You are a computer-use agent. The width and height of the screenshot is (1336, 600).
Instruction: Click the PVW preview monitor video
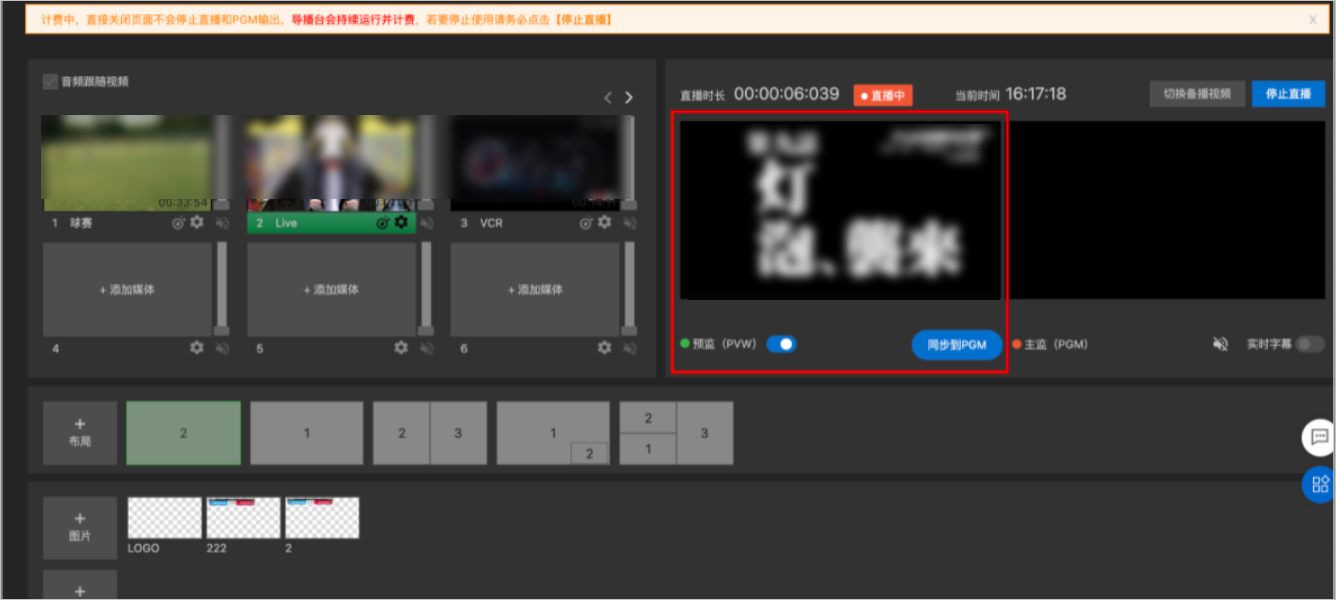840,210
